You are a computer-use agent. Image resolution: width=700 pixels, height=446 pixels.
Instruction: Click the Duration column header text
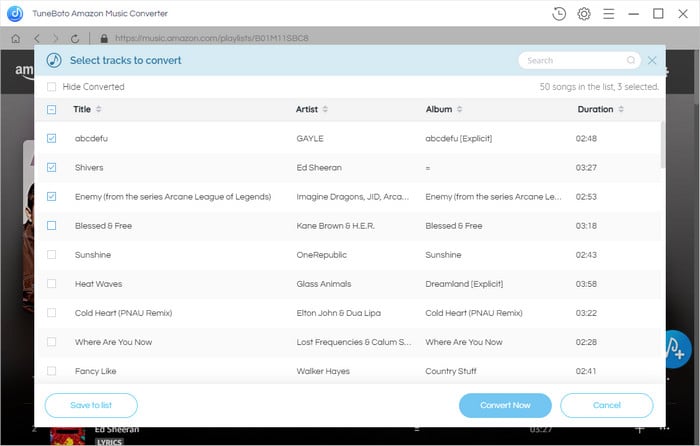pyautogui.click(x=595, y=109)
